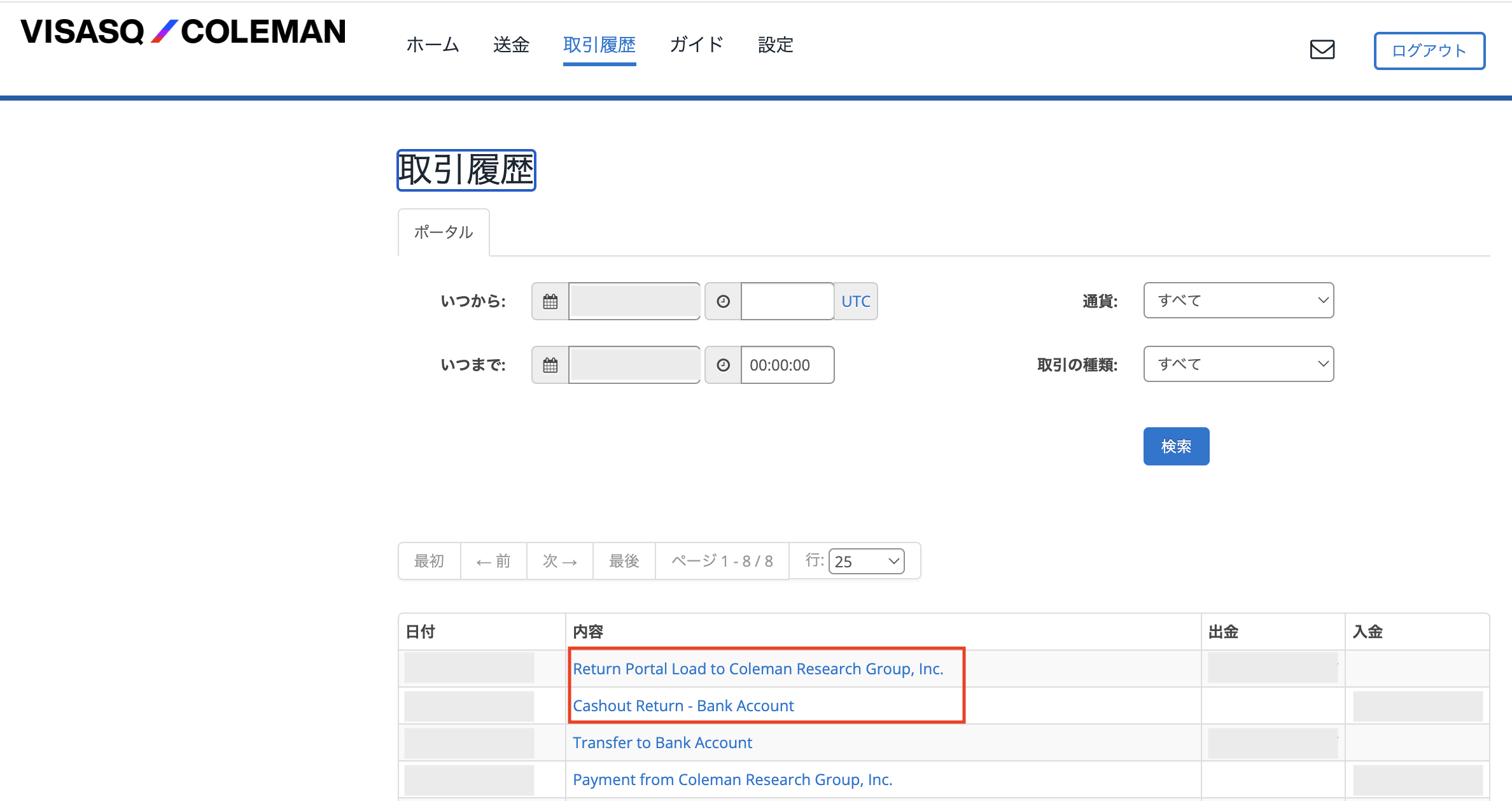The width and height of the screenshot is (1512, 801).
Task: Open the 取引の種類 dropdown
Action: coord(1238,364)
